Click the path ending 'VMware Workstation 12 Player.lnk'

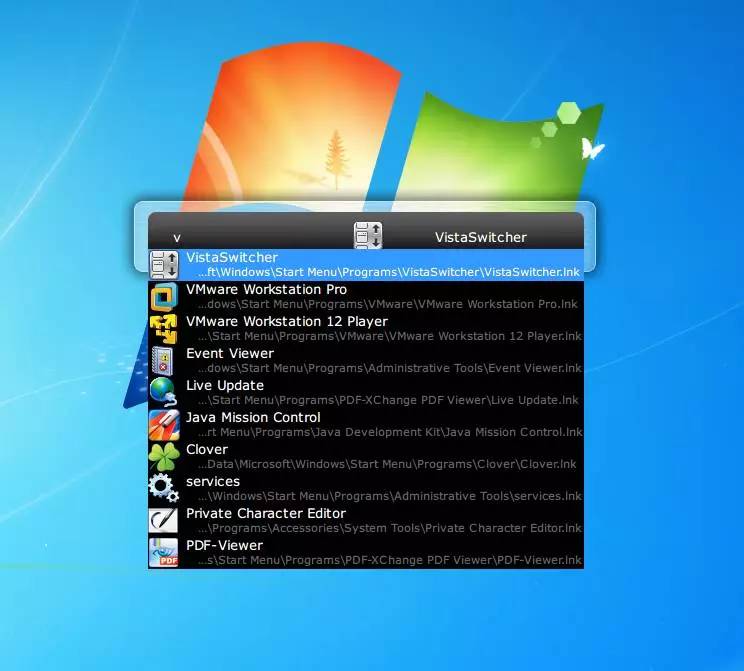tap(390, 336)
